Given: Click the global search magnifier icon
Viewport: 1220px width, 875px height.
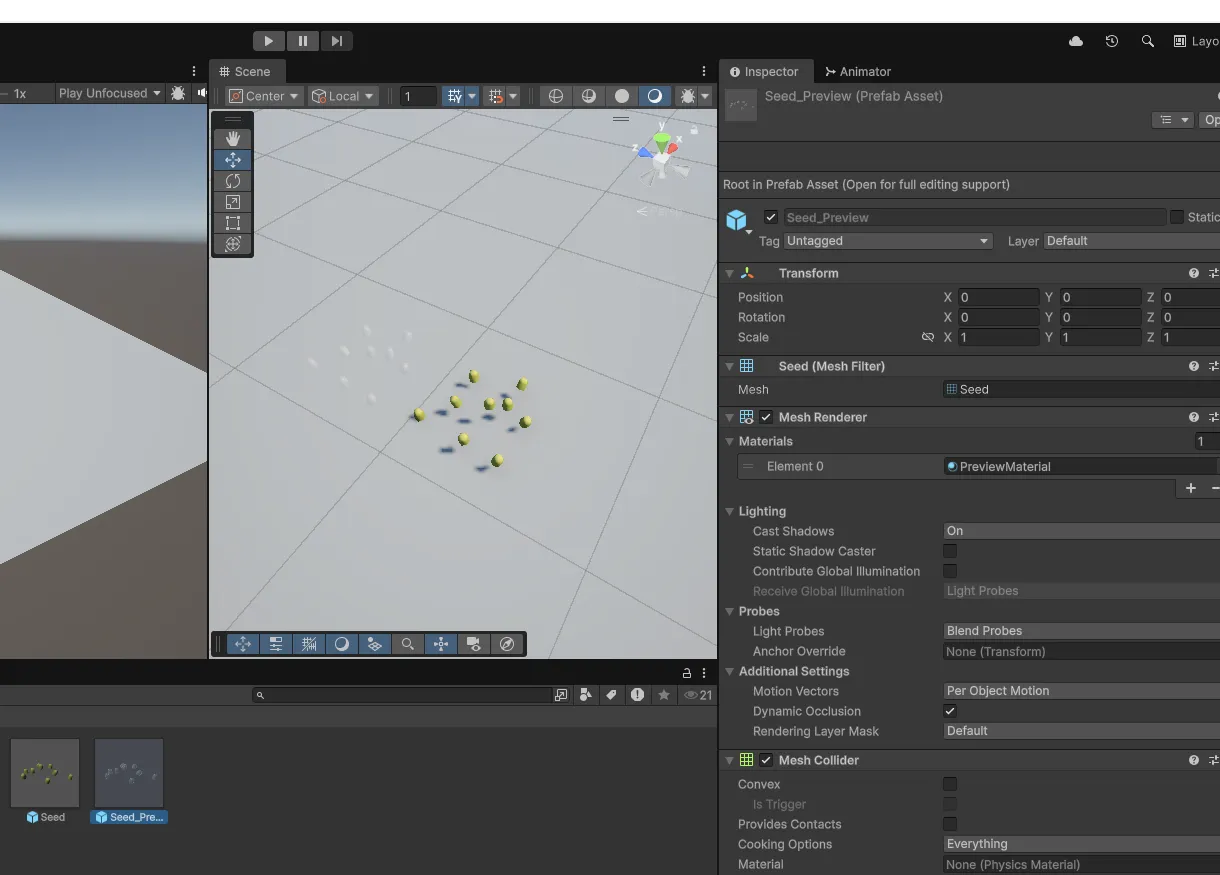Looking at the screenshot, I should point(1148,41).
